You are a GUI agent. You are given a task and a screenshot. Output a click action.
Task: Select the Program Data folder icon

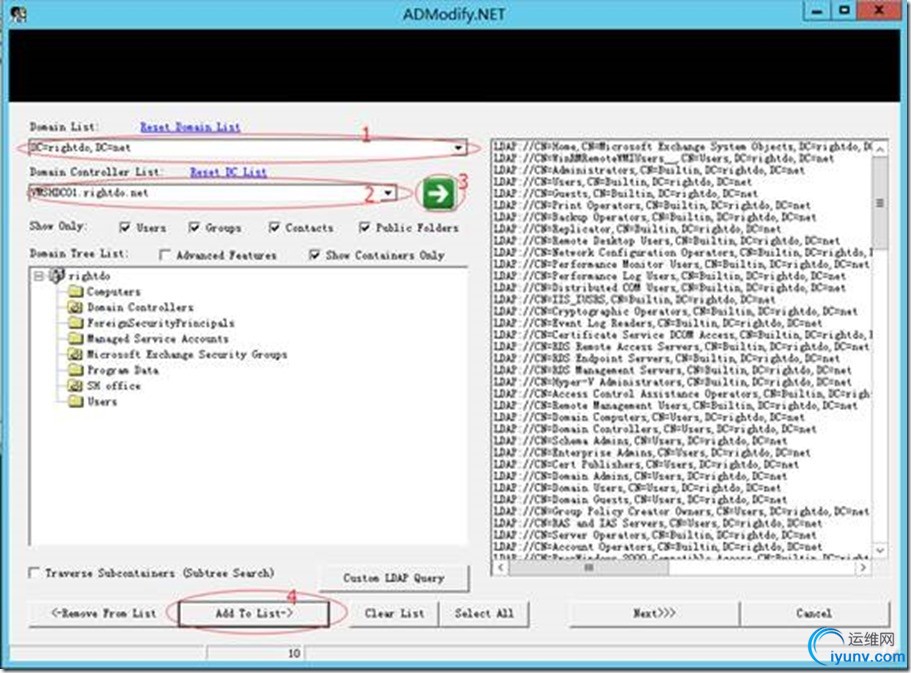point(76,370)
